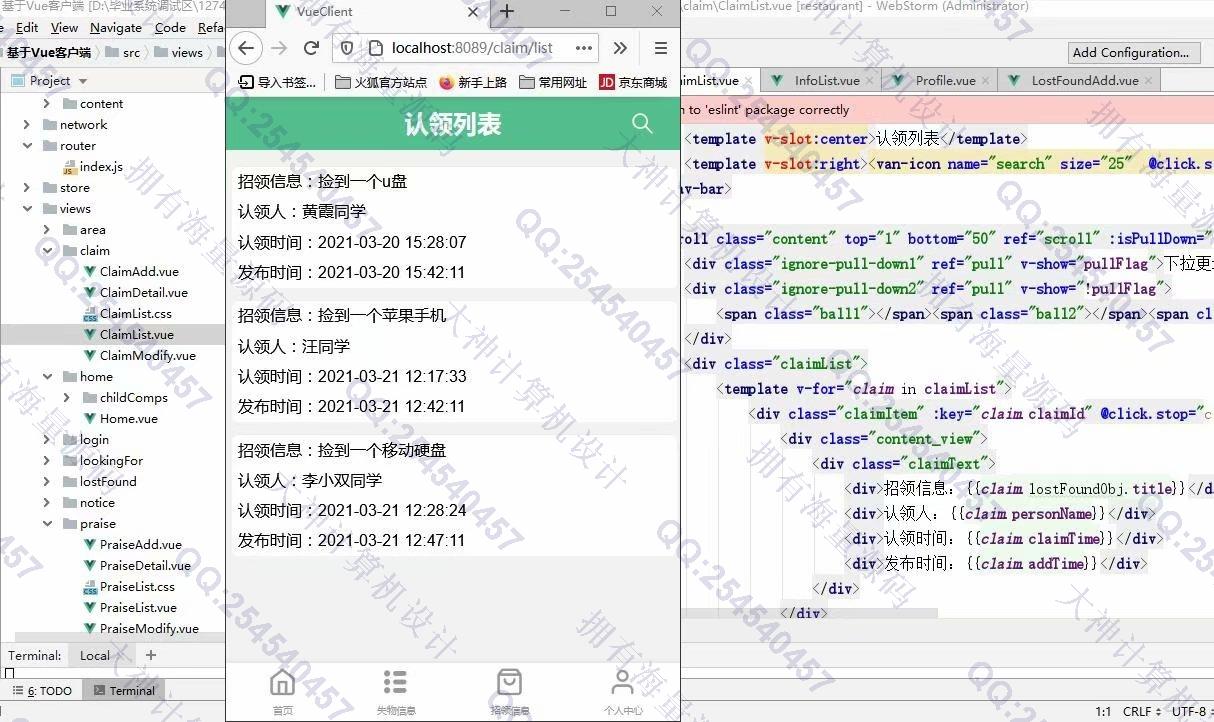Click the Firefox forward arrow
The image size is (1214, 722).
tap(279, 48)
